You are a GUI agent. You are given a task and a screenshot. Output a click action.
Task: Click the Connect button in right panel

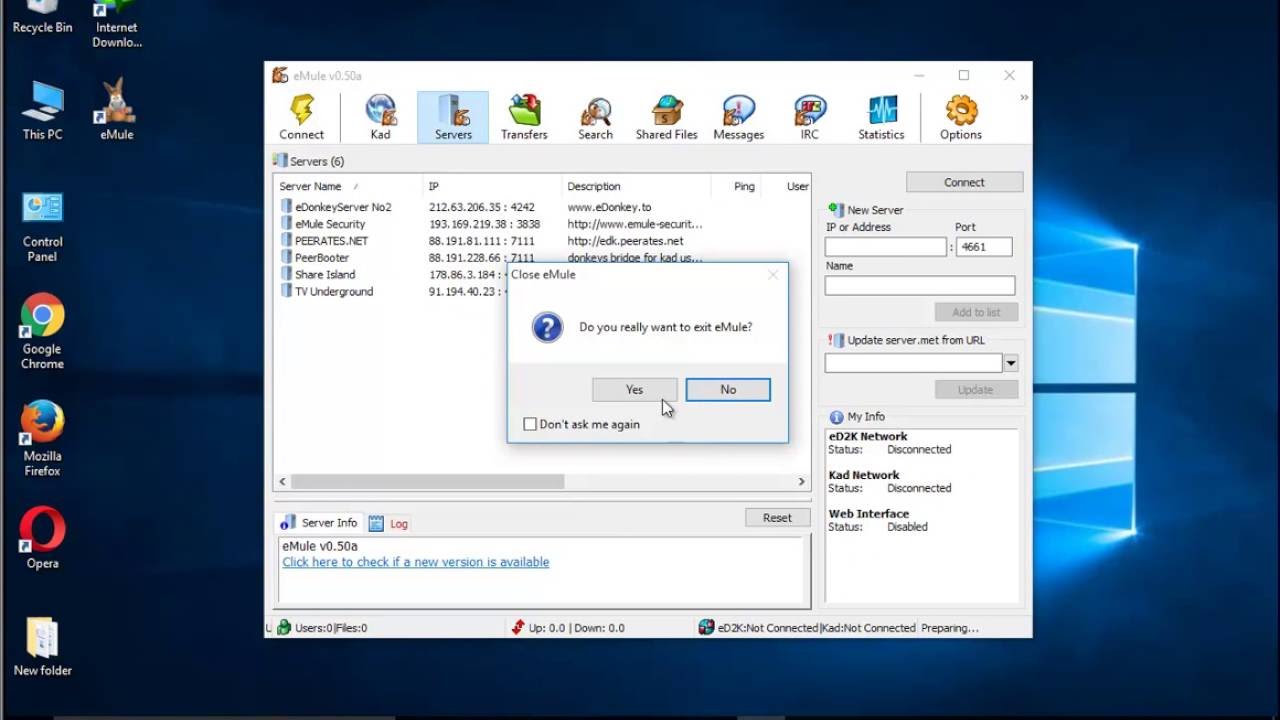(964, 182)
